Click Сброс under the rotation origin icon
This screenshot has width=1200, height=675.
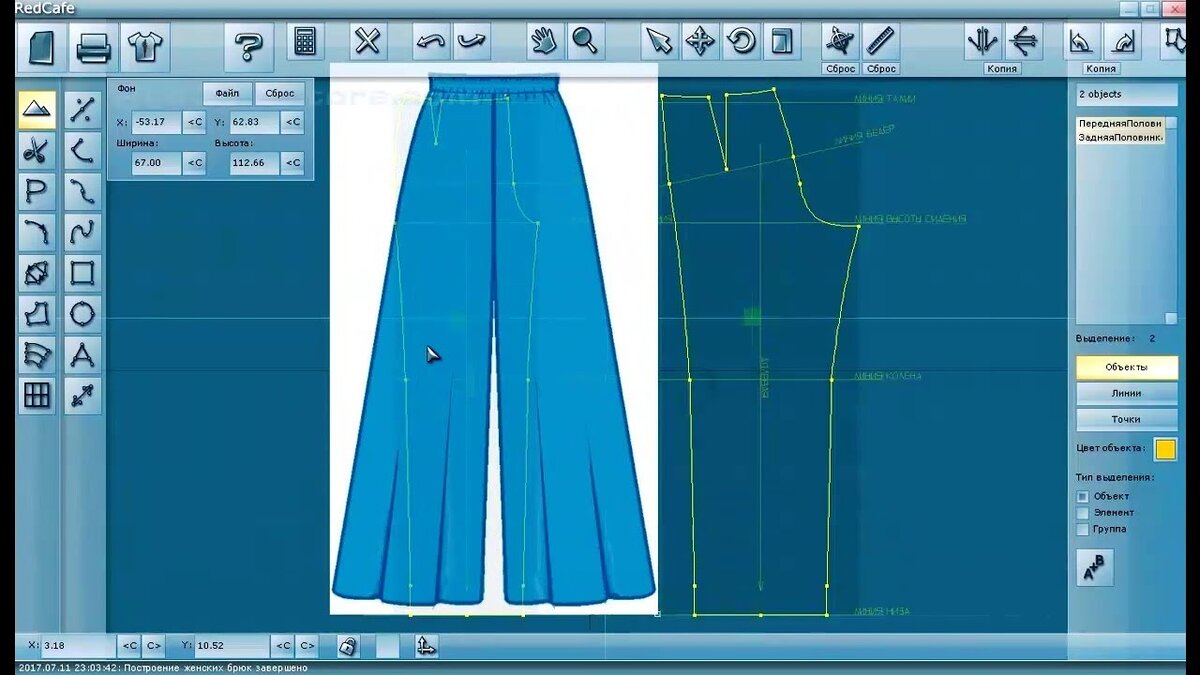coord(840,69)
